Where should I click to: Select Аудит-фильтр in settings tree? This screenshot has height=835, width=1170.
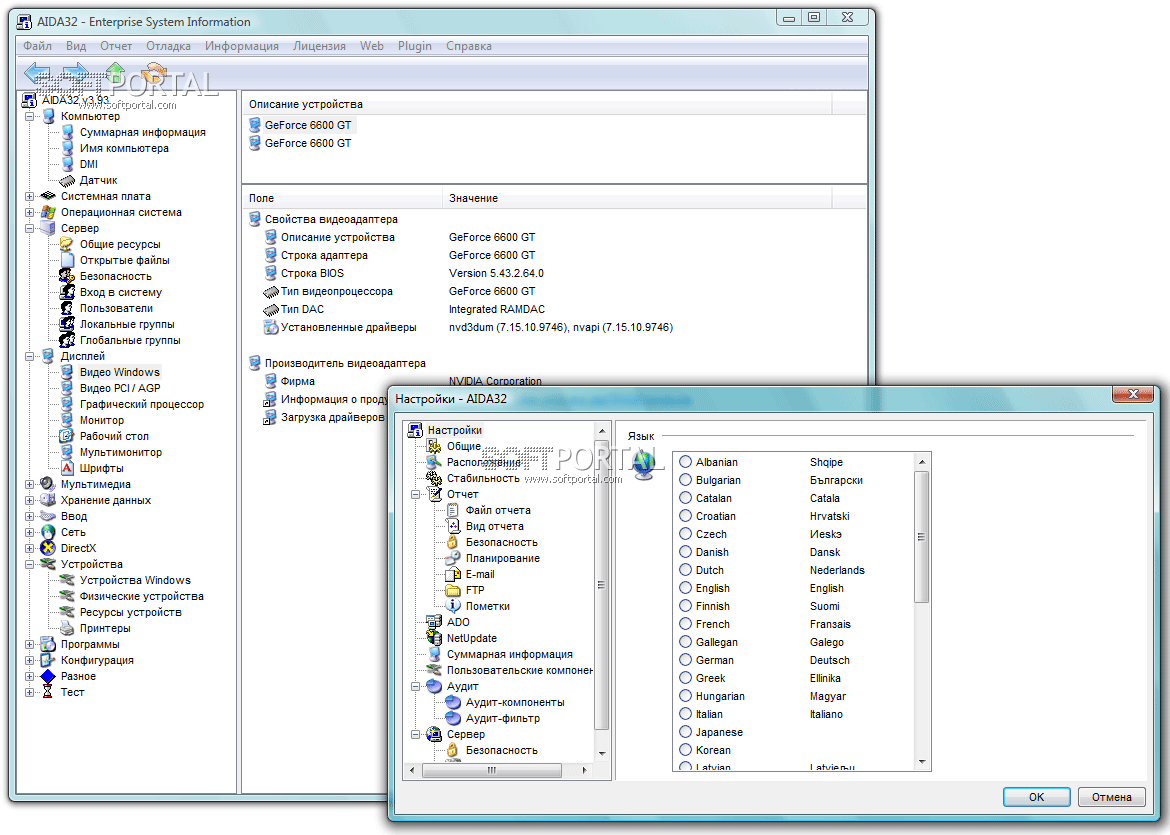[x=503, y=719]
